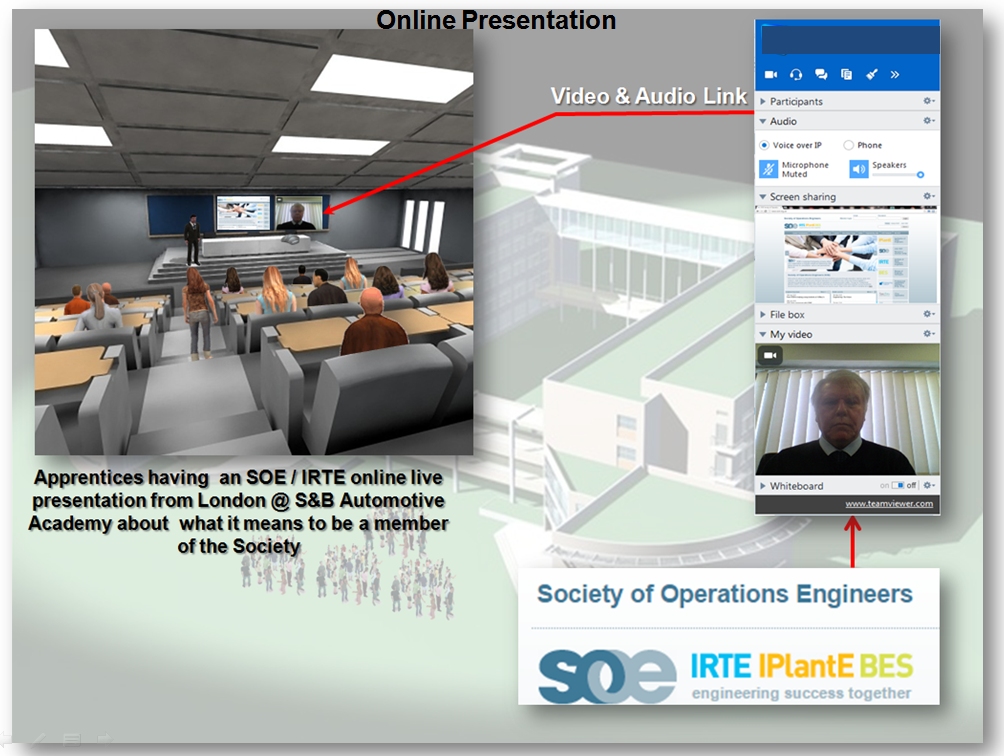Show more toolbar options double-chevron
1004x756 pixels.
[895, 75]
